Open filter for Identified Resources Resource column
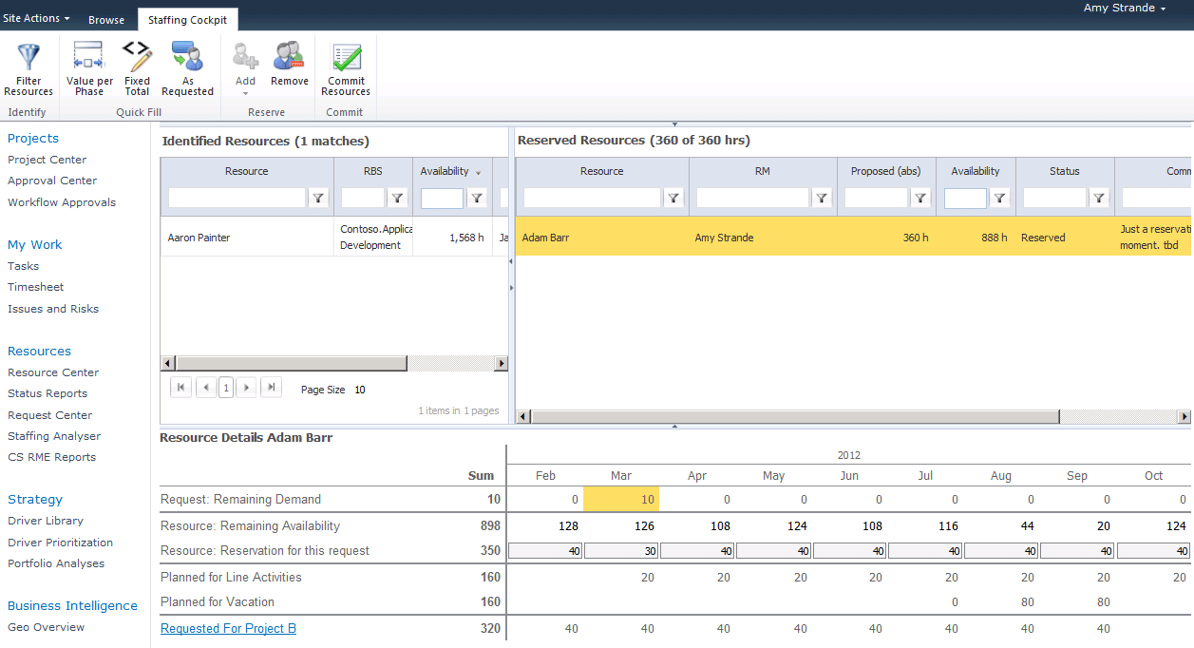The height and width of the screenshot is (648, 1194). [318, 198]
